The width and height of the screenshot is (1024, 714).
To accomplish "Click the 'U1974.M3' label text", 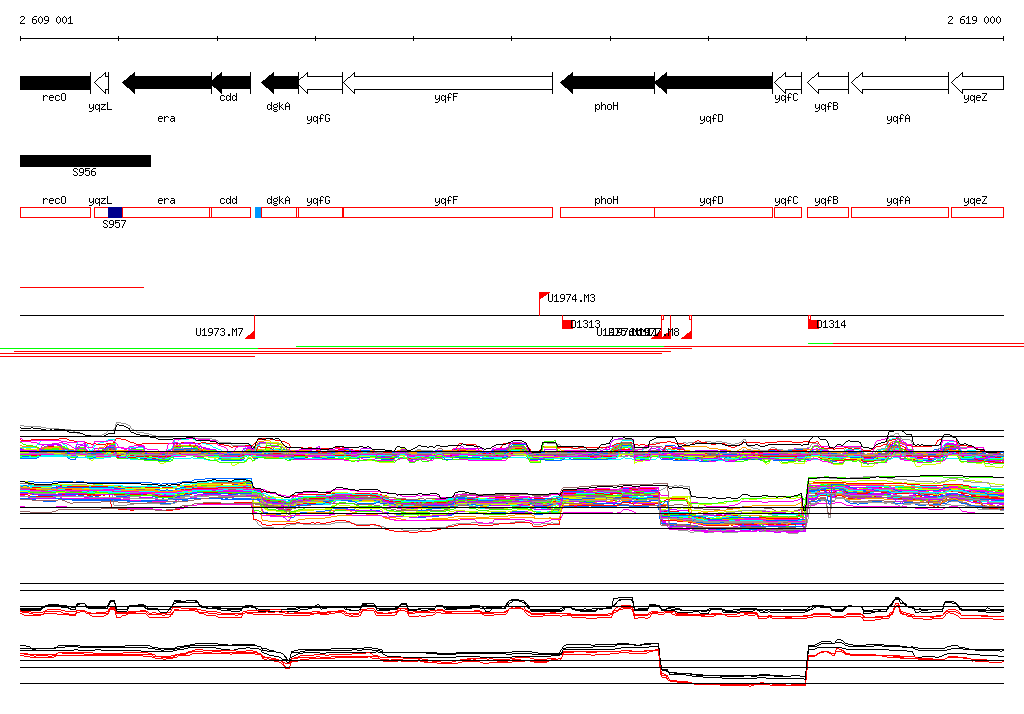I will (571, 299).
